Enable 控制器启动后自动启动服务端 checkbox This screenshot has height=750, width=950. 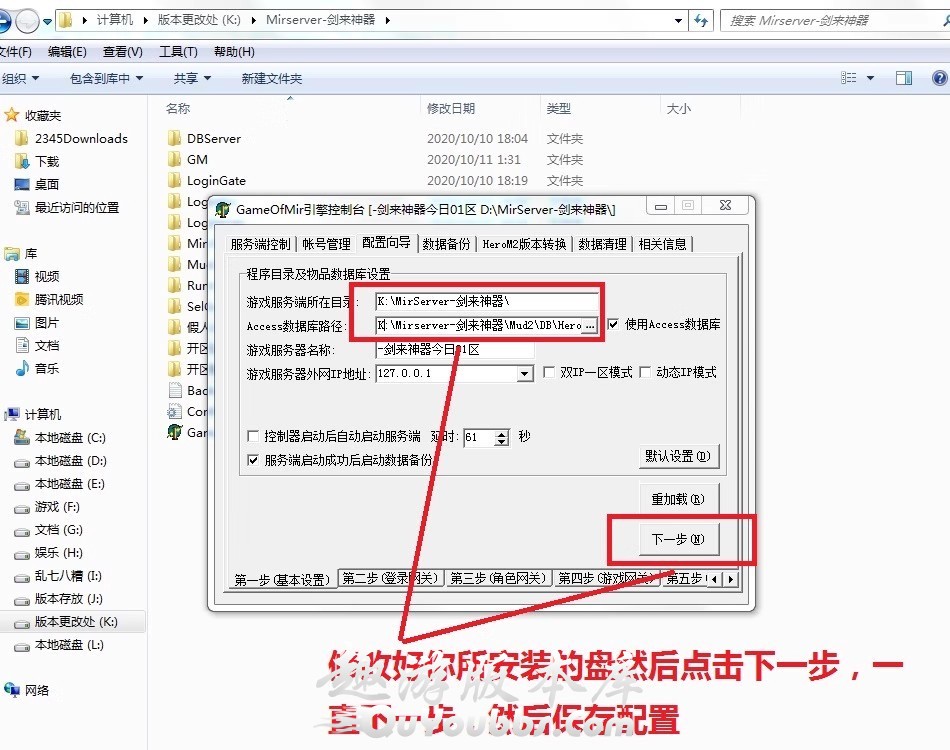click(x=253, y=437)
